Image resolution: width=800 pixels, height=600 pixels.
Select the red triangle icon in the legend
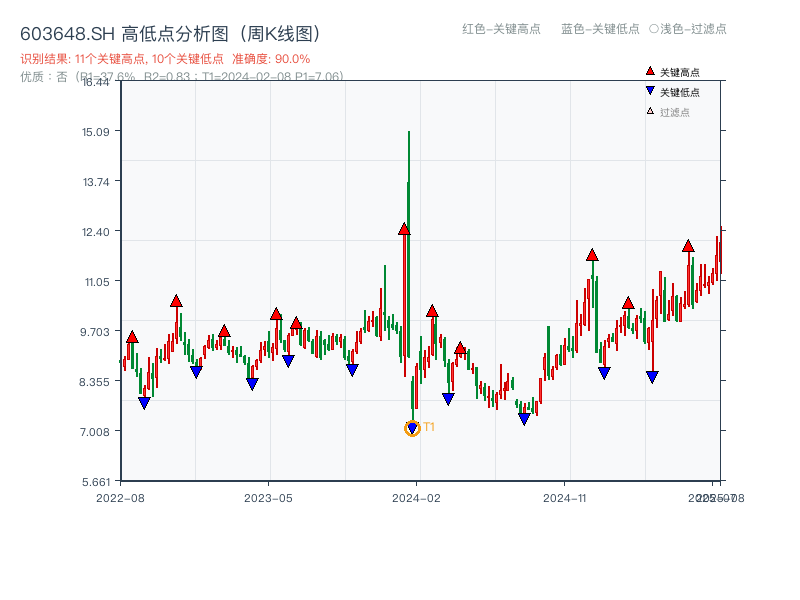(x=650, y=71)
